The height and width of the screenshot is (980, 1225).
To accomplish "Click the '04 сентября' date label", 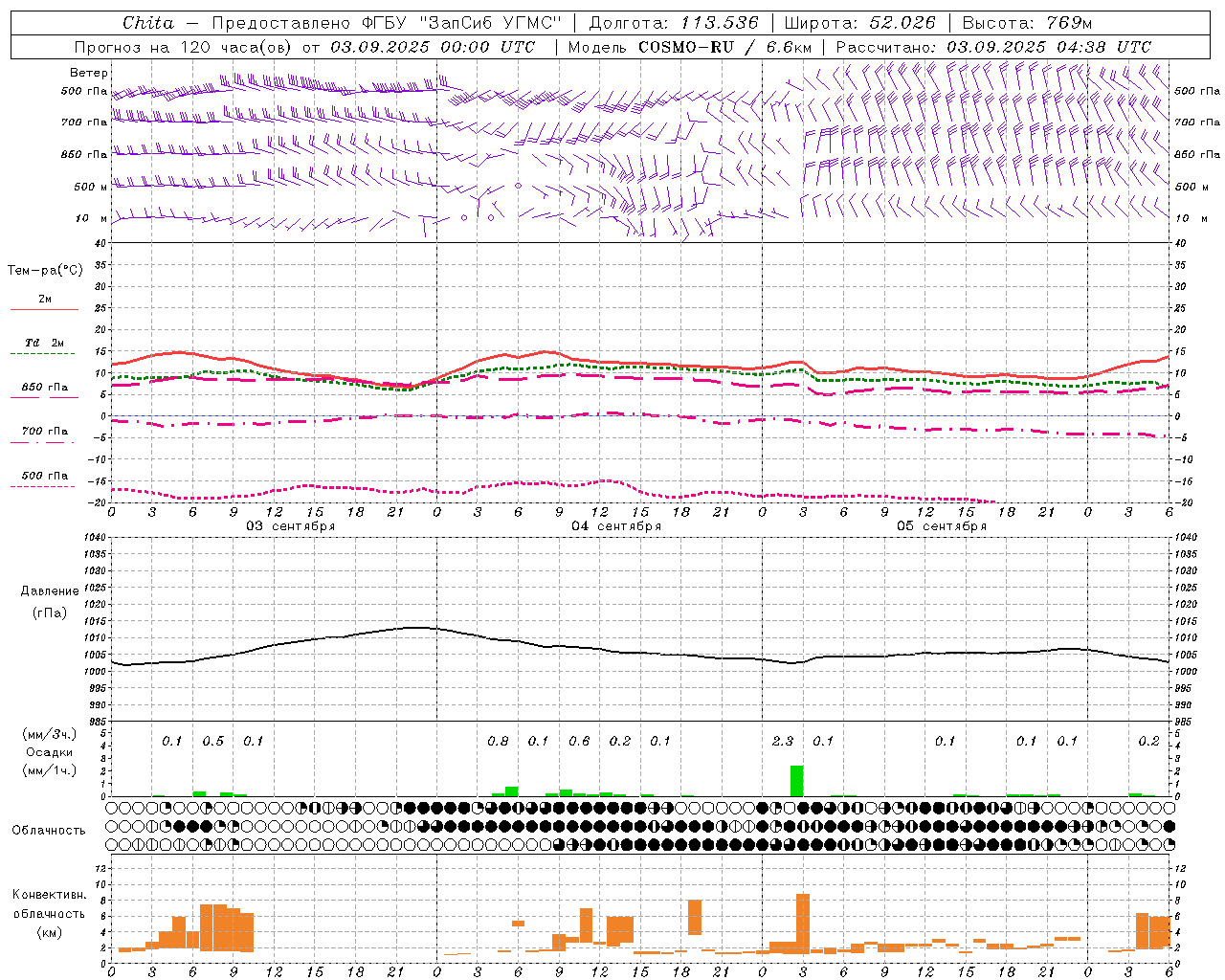I will point(616,526).
